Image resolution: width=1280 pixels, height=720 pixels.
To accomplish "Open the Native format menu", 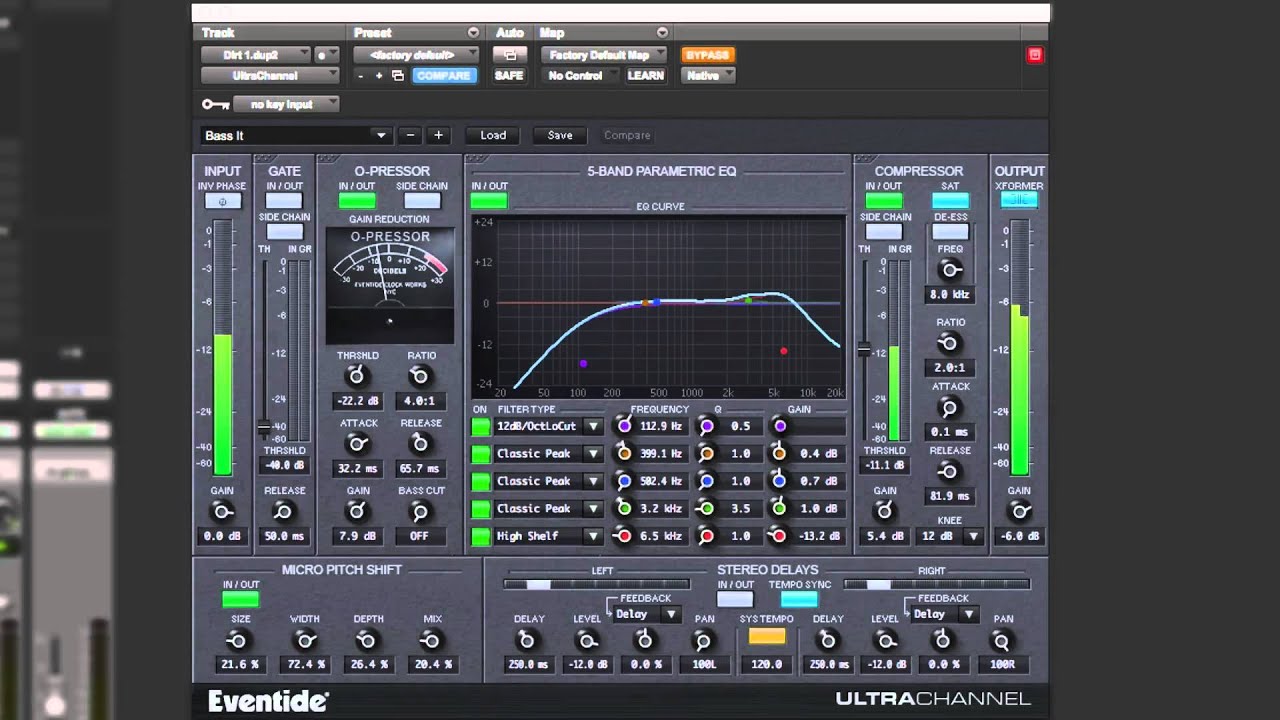I will 709,75.
